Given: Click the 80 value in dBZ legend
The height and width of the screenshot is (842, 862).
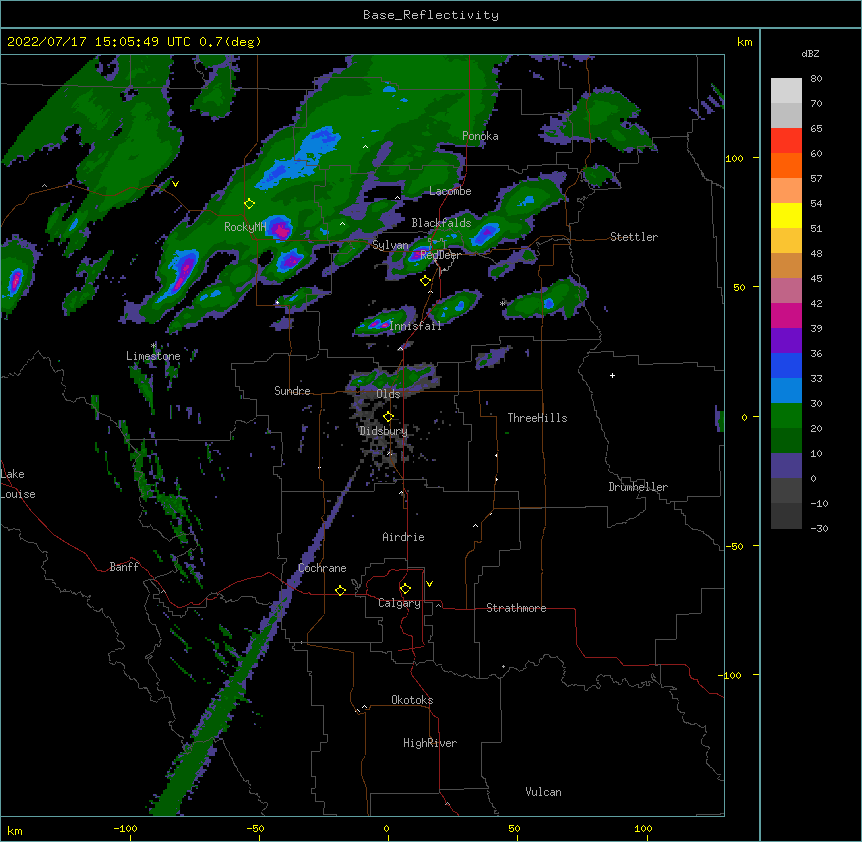Looking at the screenshot, I should click(x=816, y=79).
